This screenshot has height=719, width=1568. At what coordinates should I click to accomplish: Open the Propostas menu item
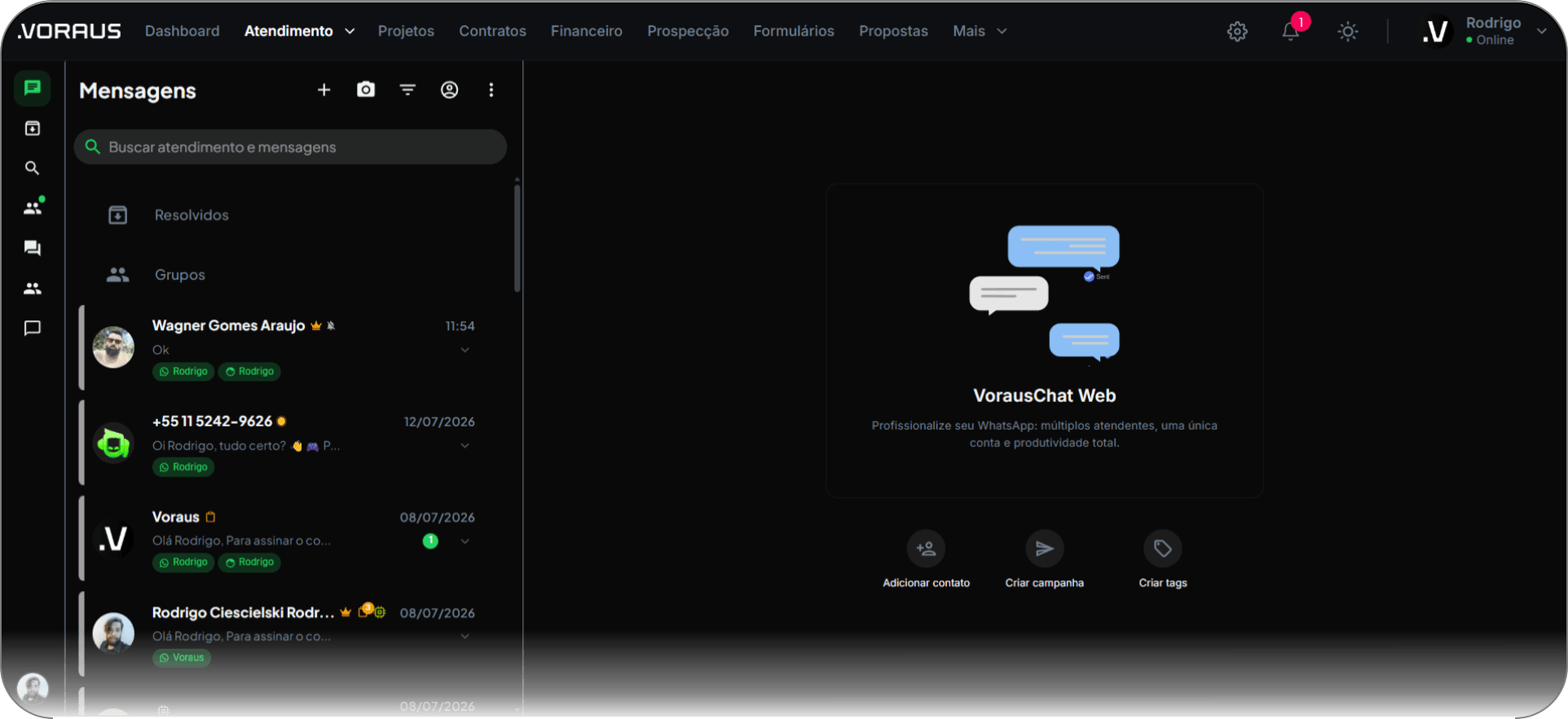(893, 31)
